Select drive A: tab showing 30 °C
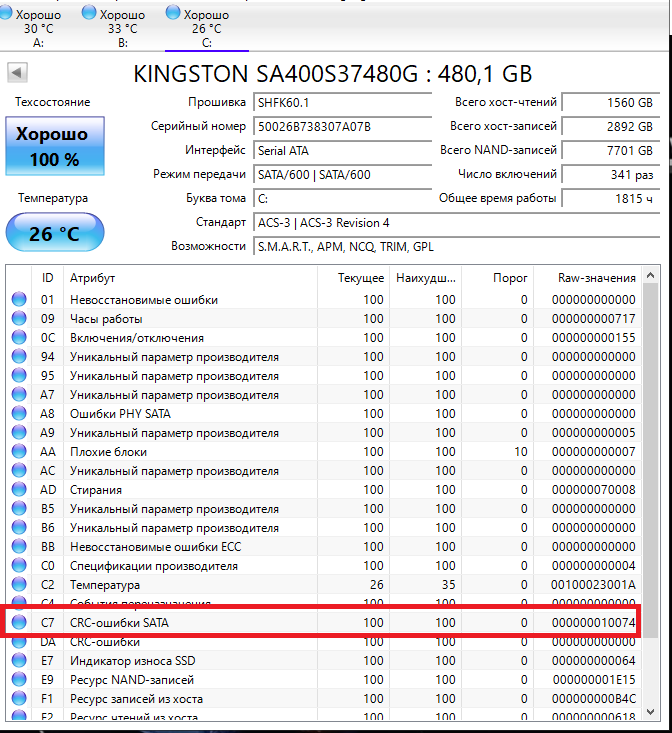 (39, 28)
